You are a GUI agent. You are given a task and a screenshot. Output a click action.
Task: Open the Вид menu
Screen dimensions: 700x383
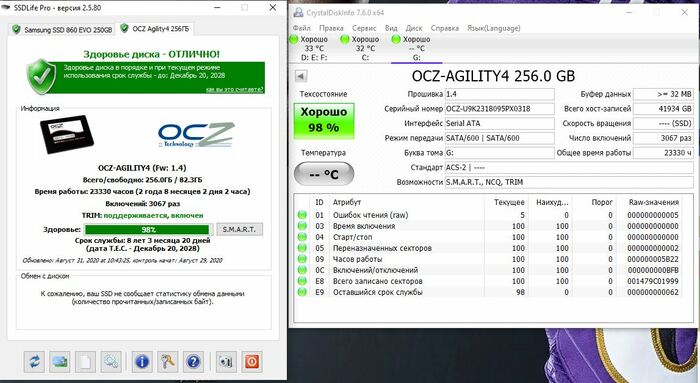point(391,28)
